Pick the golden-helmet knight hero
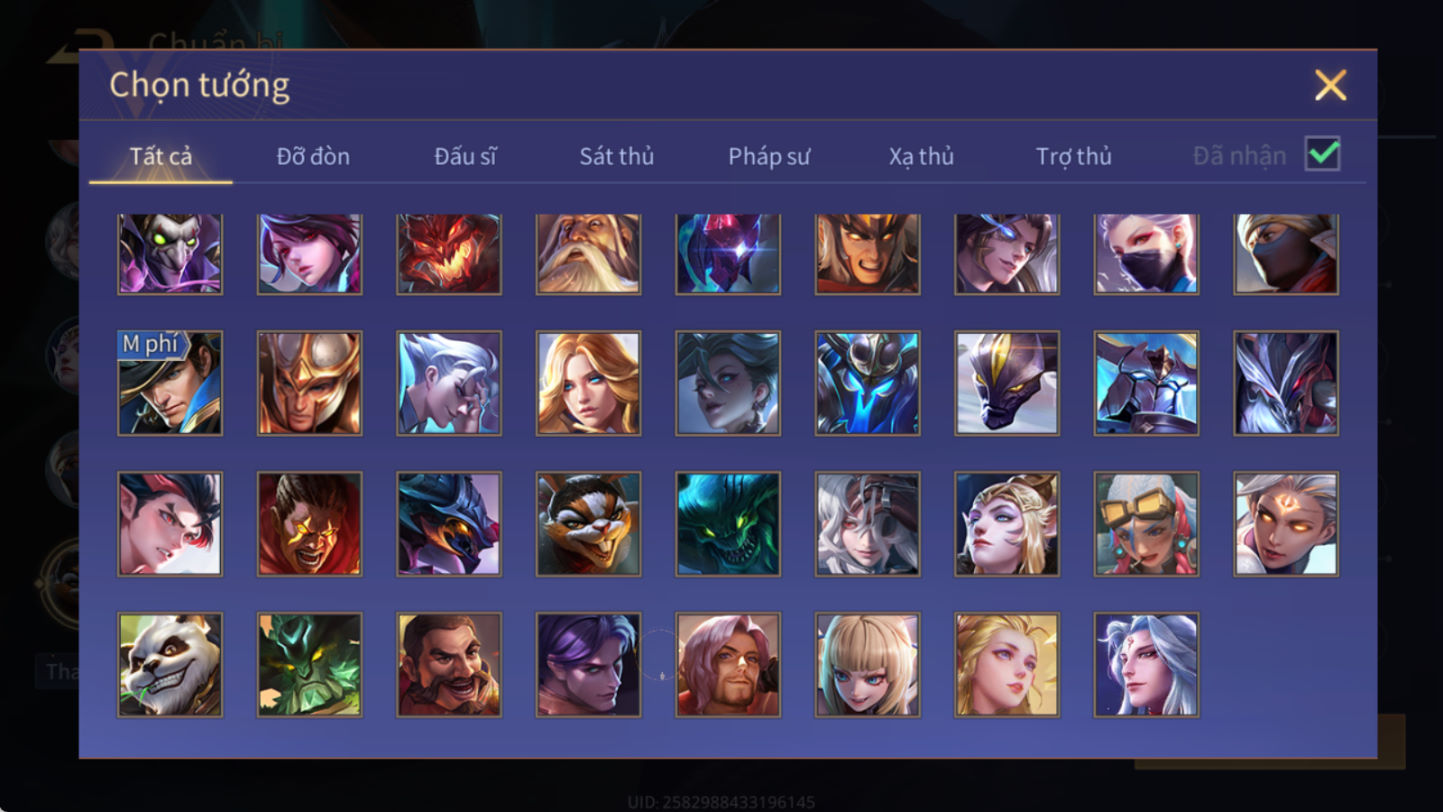The image size is (1443, 812). point(310,384)
